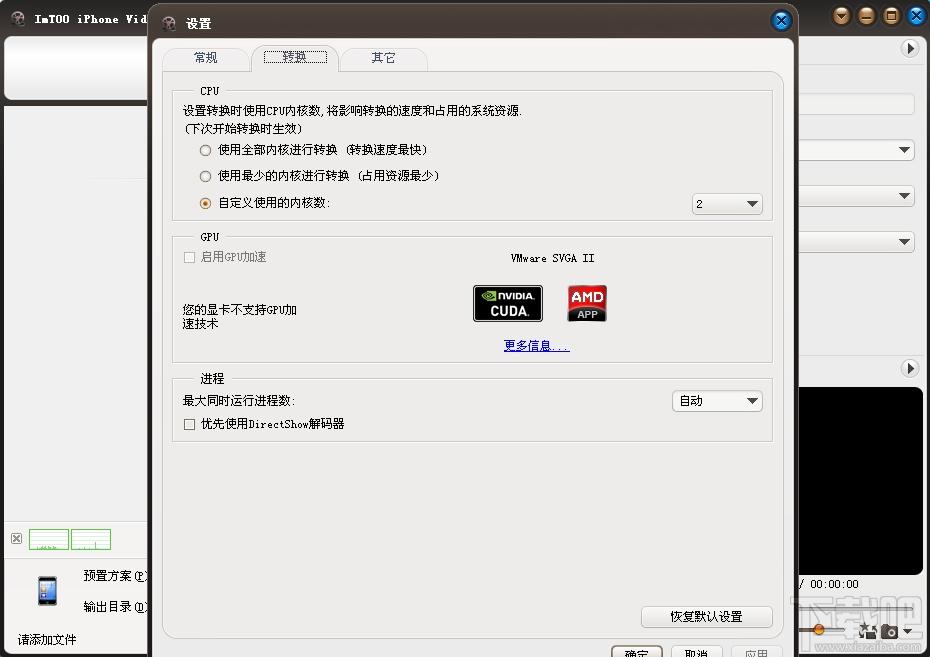Close the CPU usage graph panel

coord(17,538)
